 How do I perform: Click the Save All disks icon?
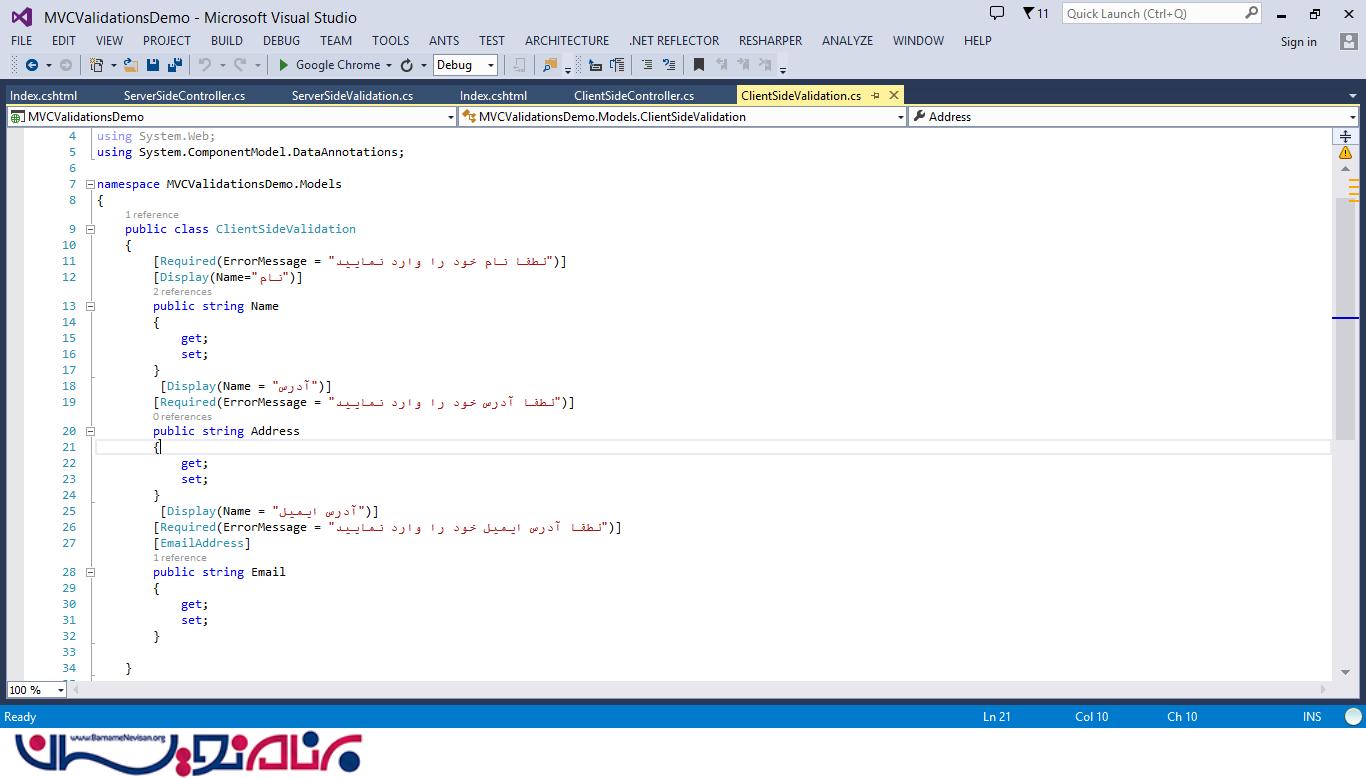pyautogui.click(x=175, y=65)
